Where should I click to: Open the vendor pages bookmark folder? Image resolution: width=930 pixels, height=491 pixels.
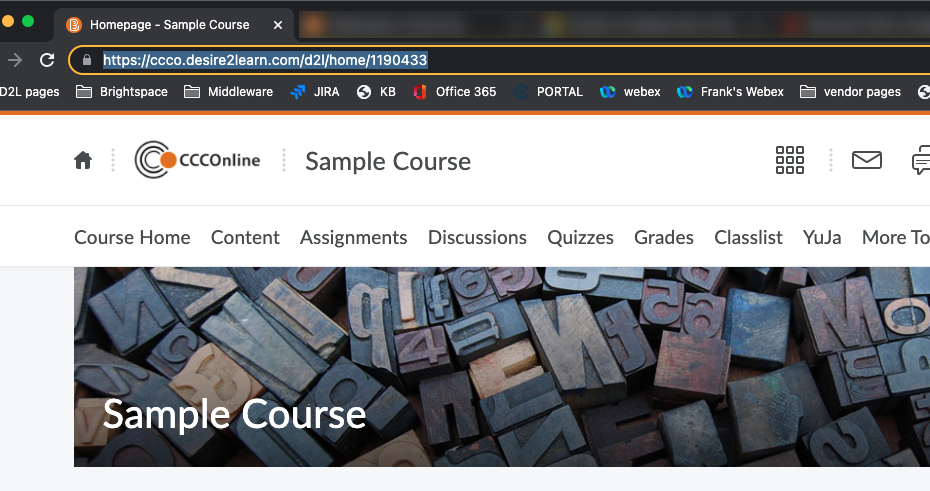851,92
